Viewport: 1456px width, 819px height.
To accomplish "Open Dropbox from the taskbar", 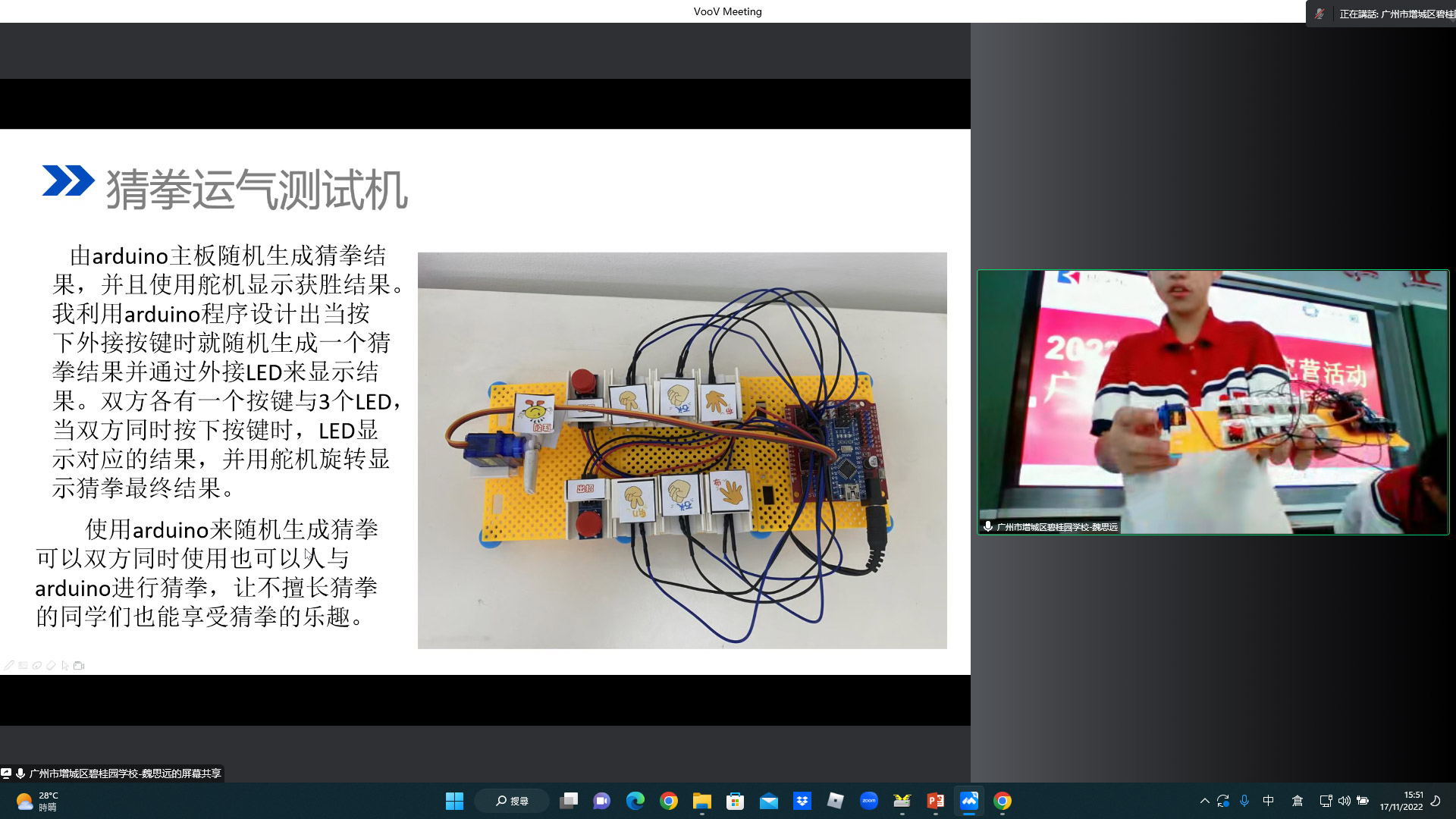I will coord(802,801).
